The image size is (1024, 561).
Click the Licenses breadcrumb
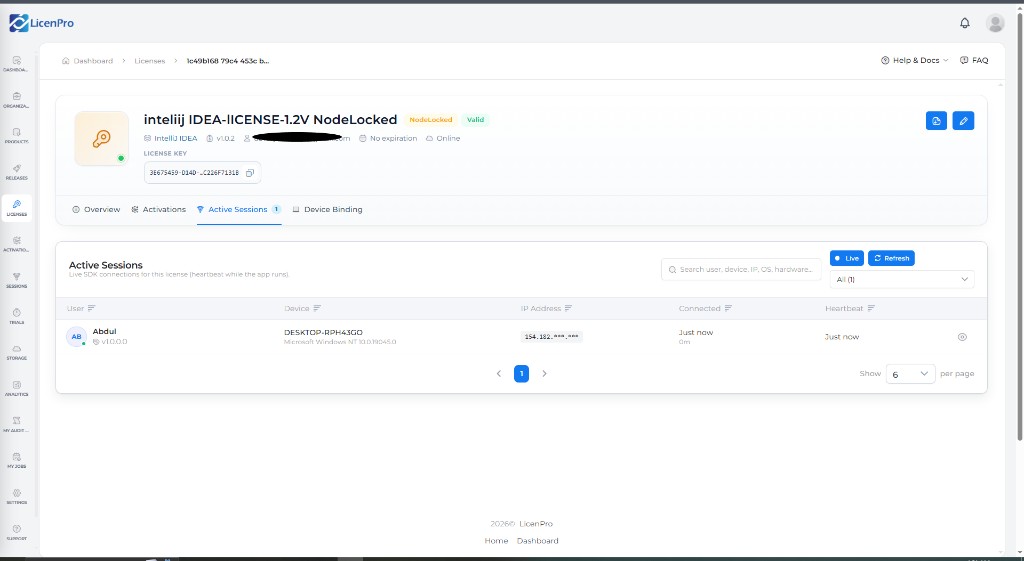(x=150, y=61)
